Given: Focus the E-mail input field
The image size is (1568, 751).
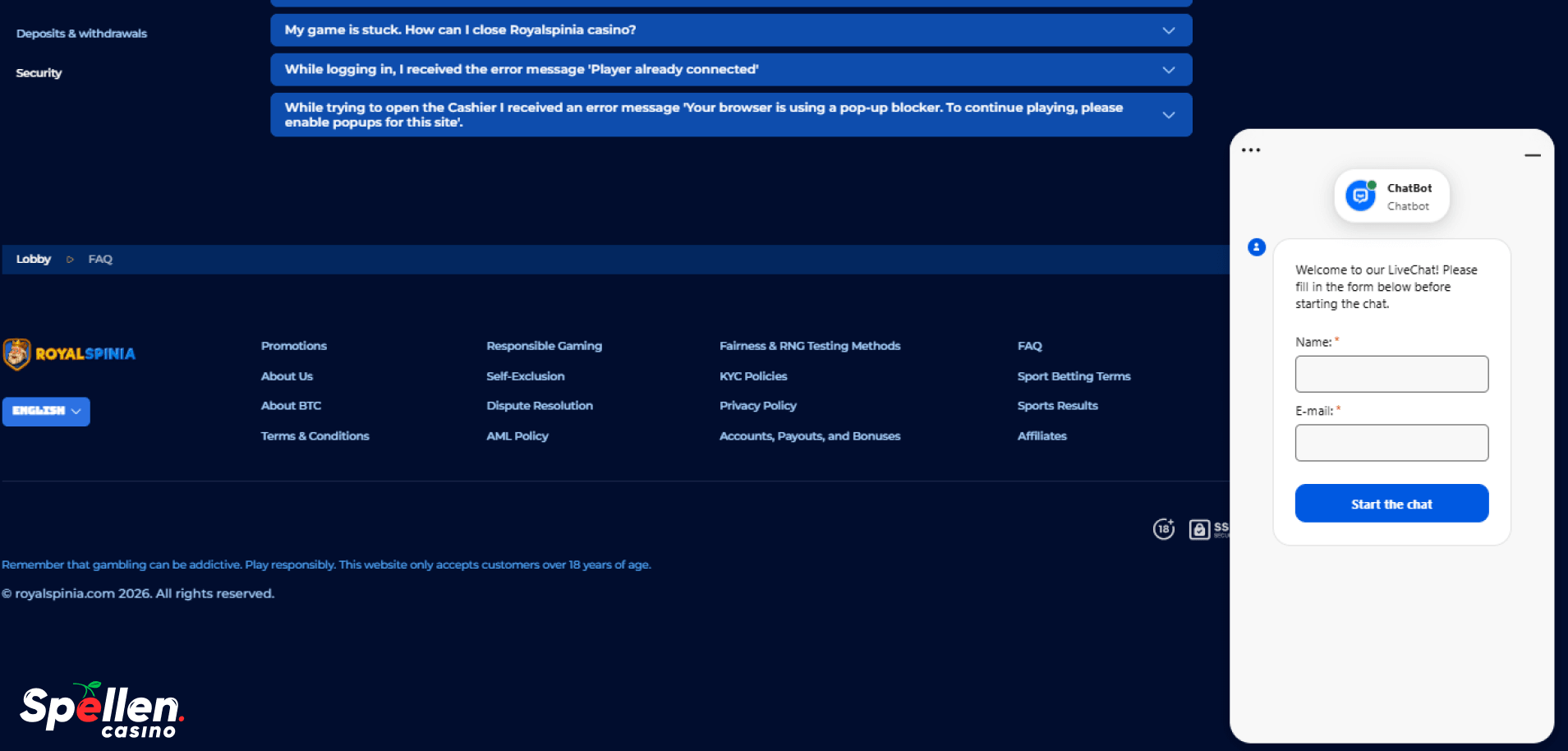Looking at the screenshot, I should [x=1391, y=443].
